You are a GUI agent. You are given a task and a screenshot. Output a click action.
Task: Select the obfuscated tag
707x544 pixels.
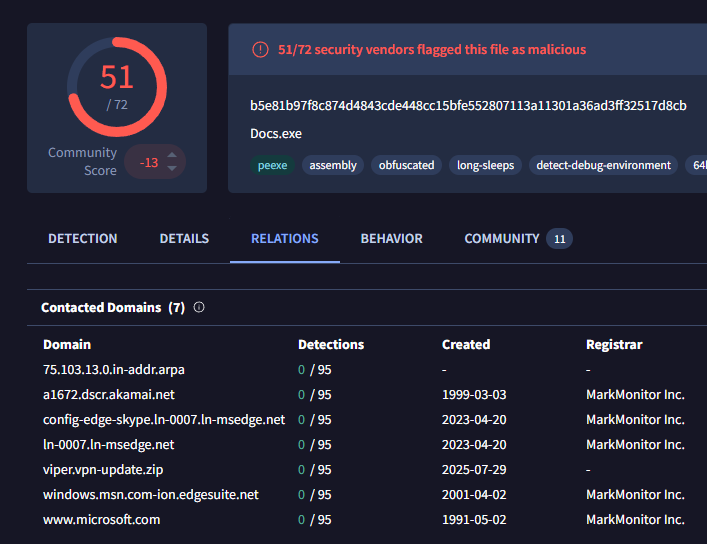pyautogui.click(x=406, y=165)
